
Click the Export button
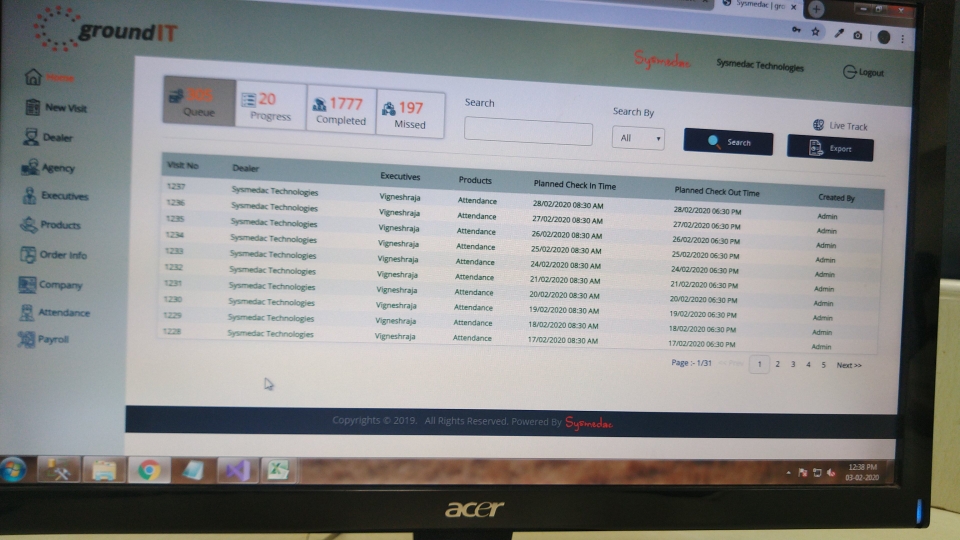830,149
